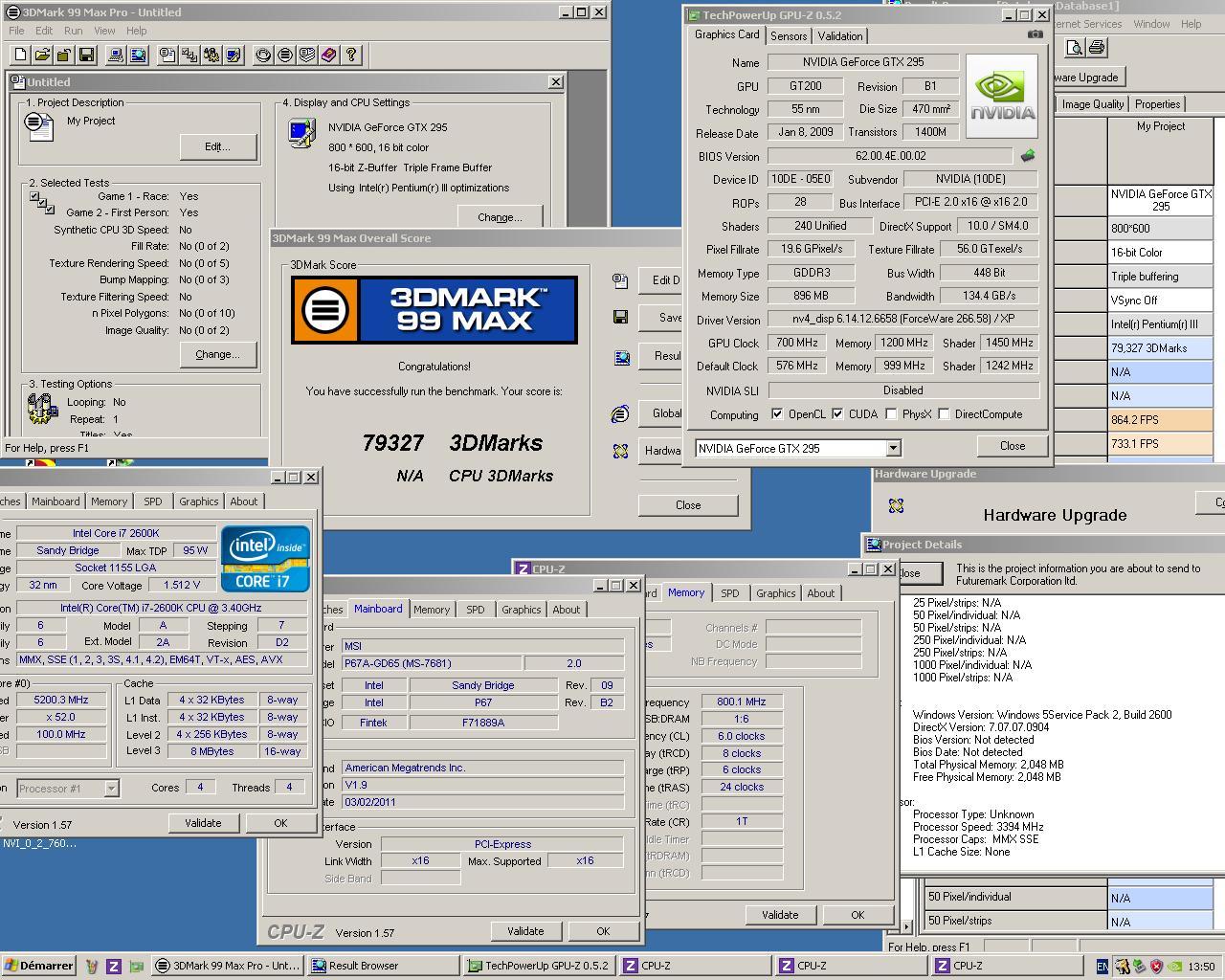Click the yellow question mark icon in toolbar

(351, 56)
